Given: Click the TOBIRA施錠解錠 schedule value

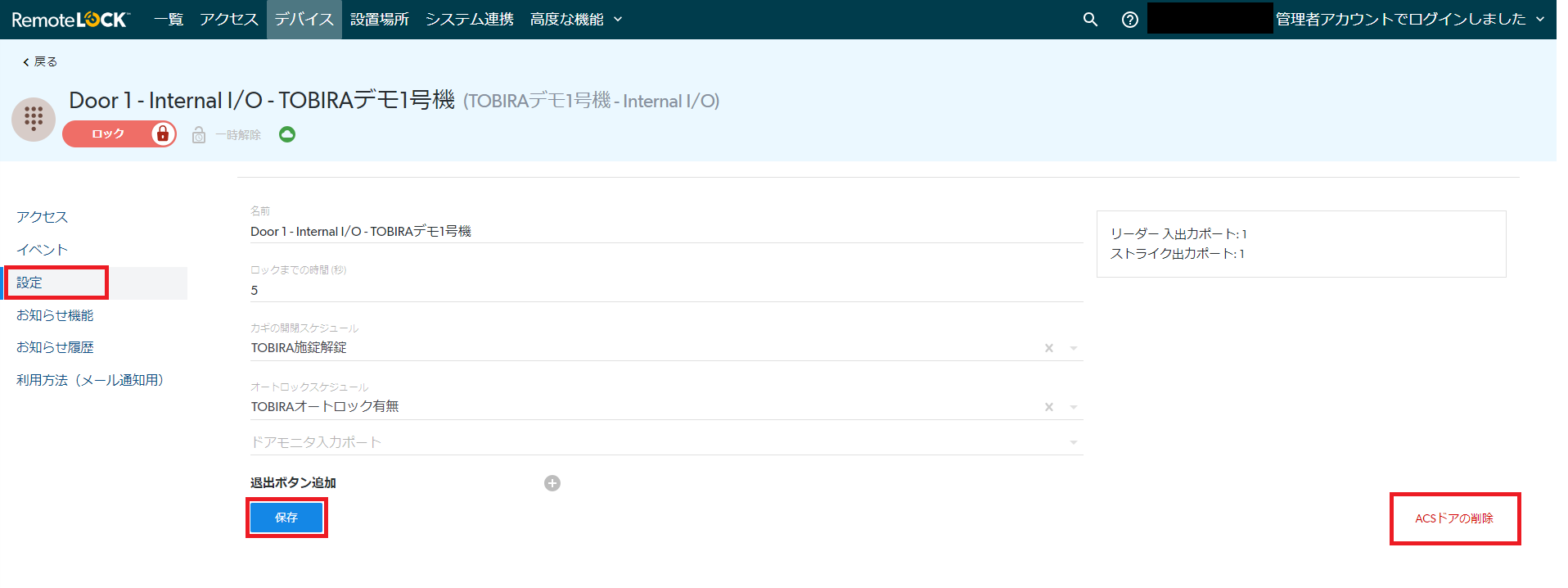Looking at the screenshot, I should point(299,348).
